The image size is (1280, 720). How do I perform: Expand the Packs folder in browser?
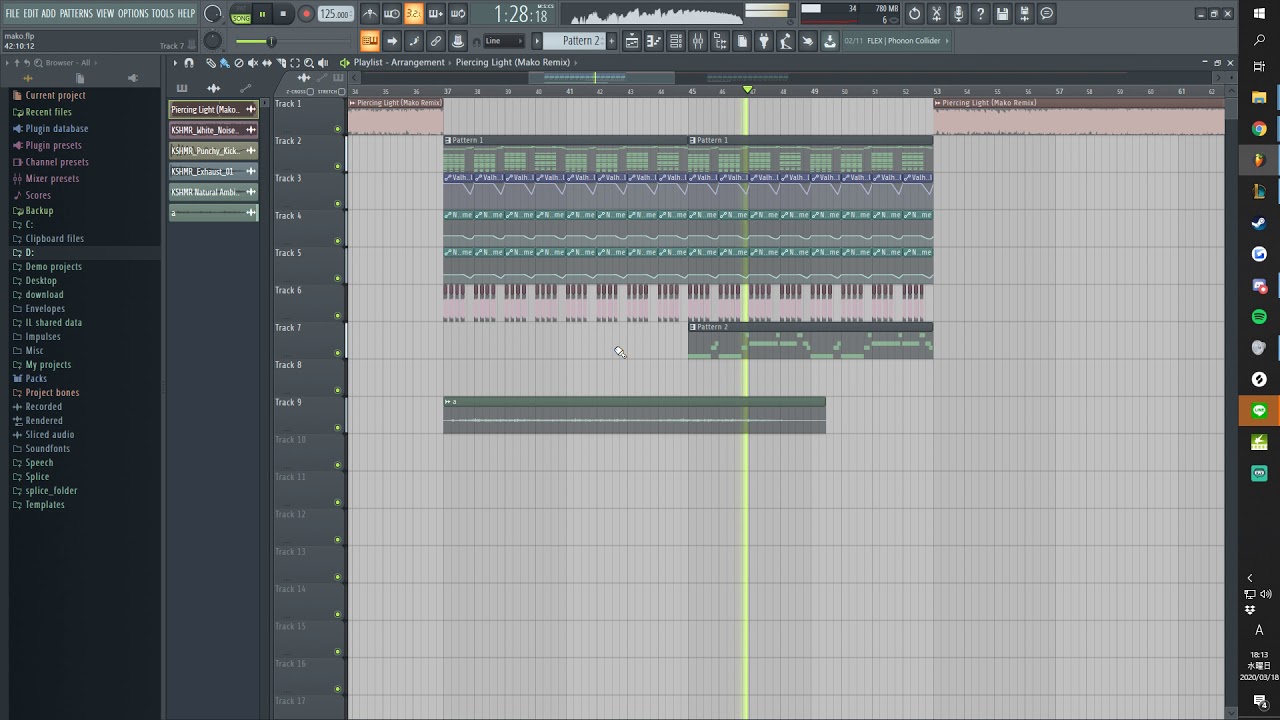(36, 379)
